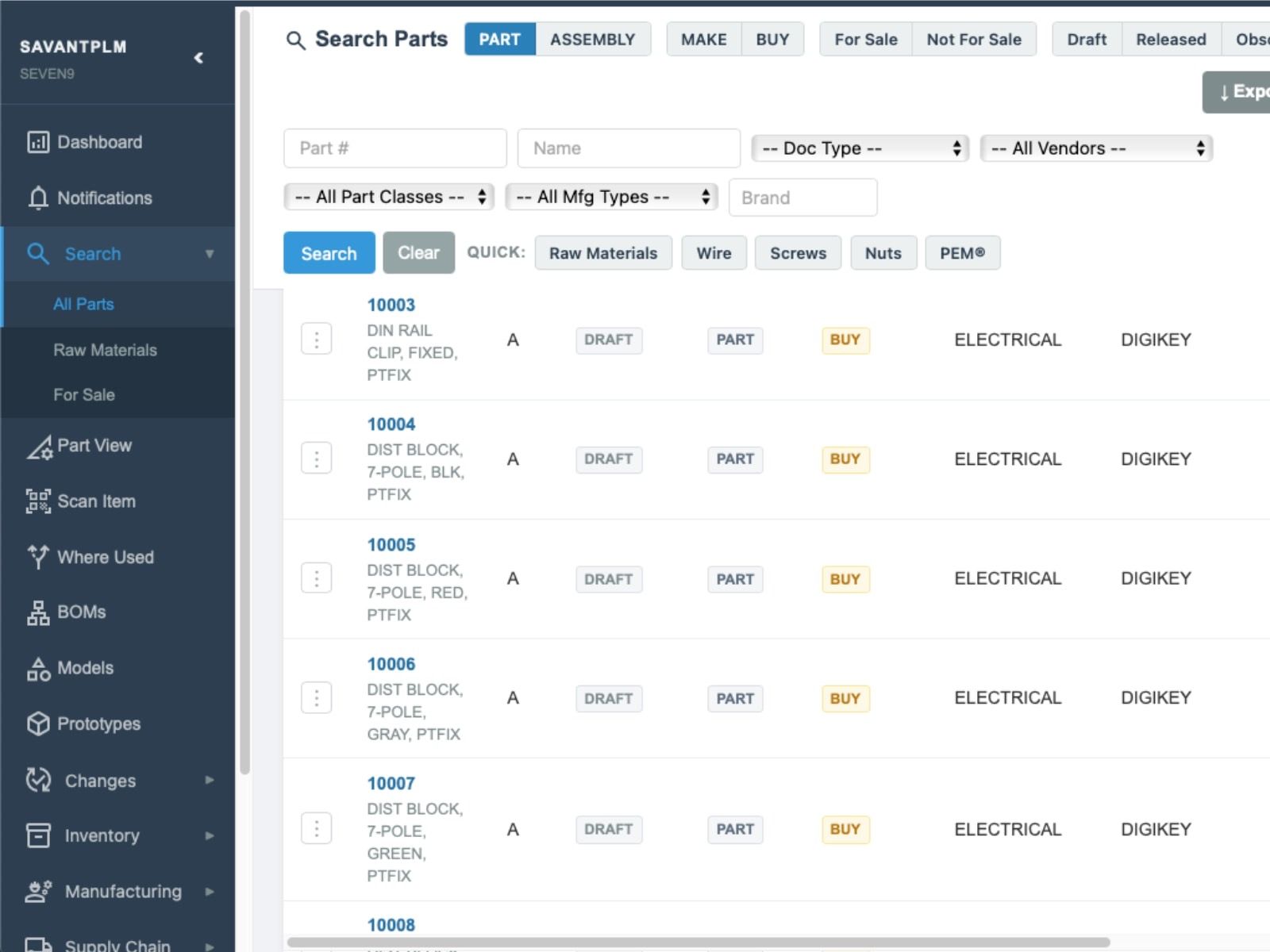Viewport: 1270px width, 952px height.
Task: Click the BOMs hierarchy icon
Action: click(x=38, y=612)
